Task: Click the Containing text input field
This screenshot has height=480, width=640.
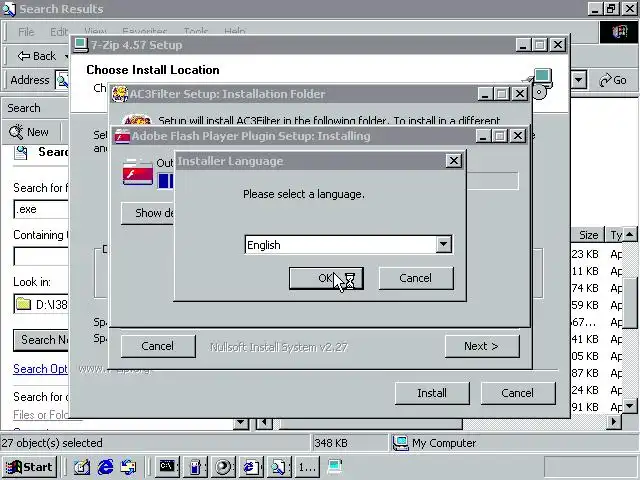Action: click(x=41, y=256)
